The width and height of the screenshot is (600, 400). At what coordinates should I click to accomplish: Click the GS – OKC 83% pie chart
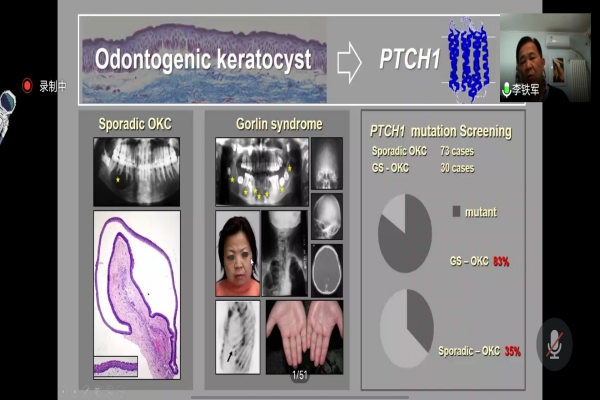click(405, 233)
